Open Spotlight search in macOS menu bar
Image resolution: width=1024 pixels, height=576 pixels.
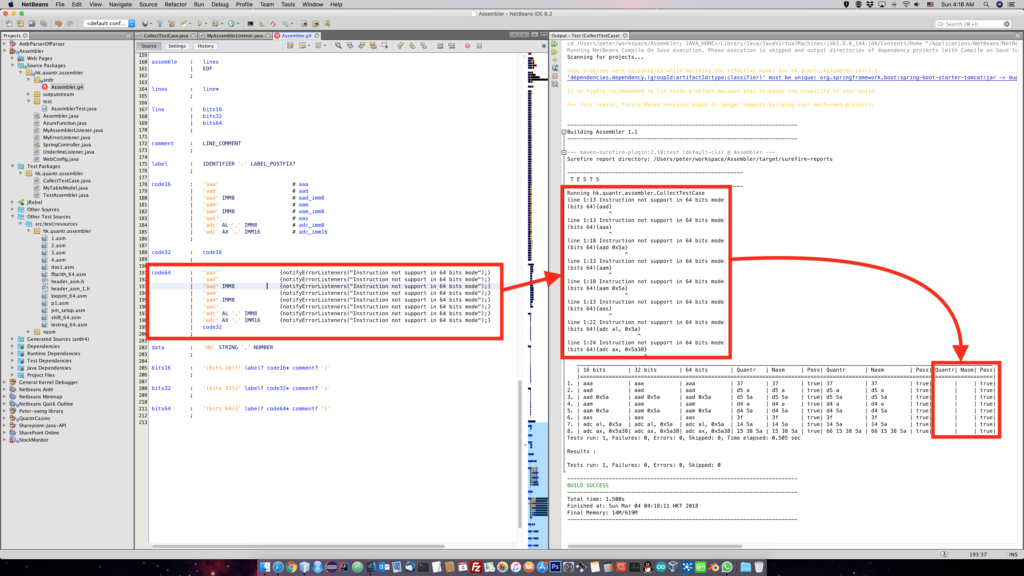click(986, 5)
